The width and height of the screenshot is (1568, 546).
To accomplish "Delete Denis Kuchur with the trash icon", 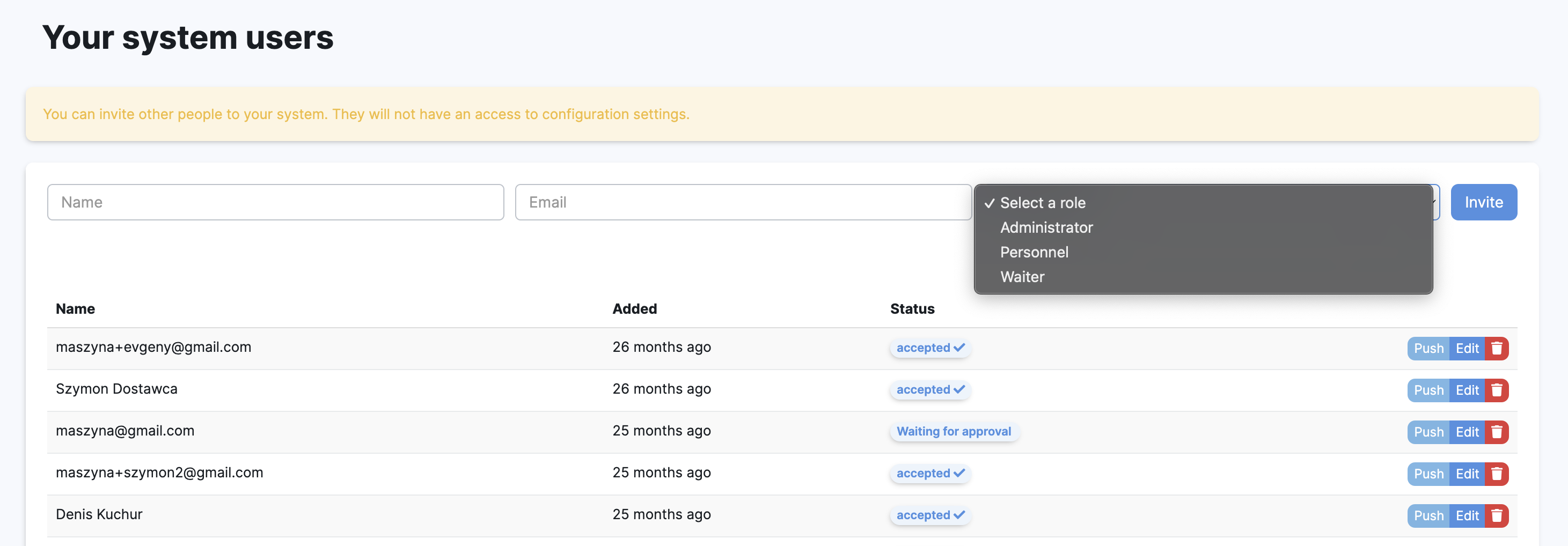I will click(1496, 515).
